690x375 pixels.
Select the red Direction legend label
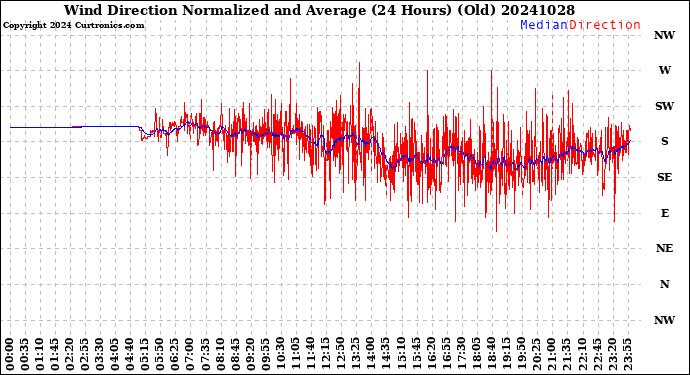click(x=605, y=25)
